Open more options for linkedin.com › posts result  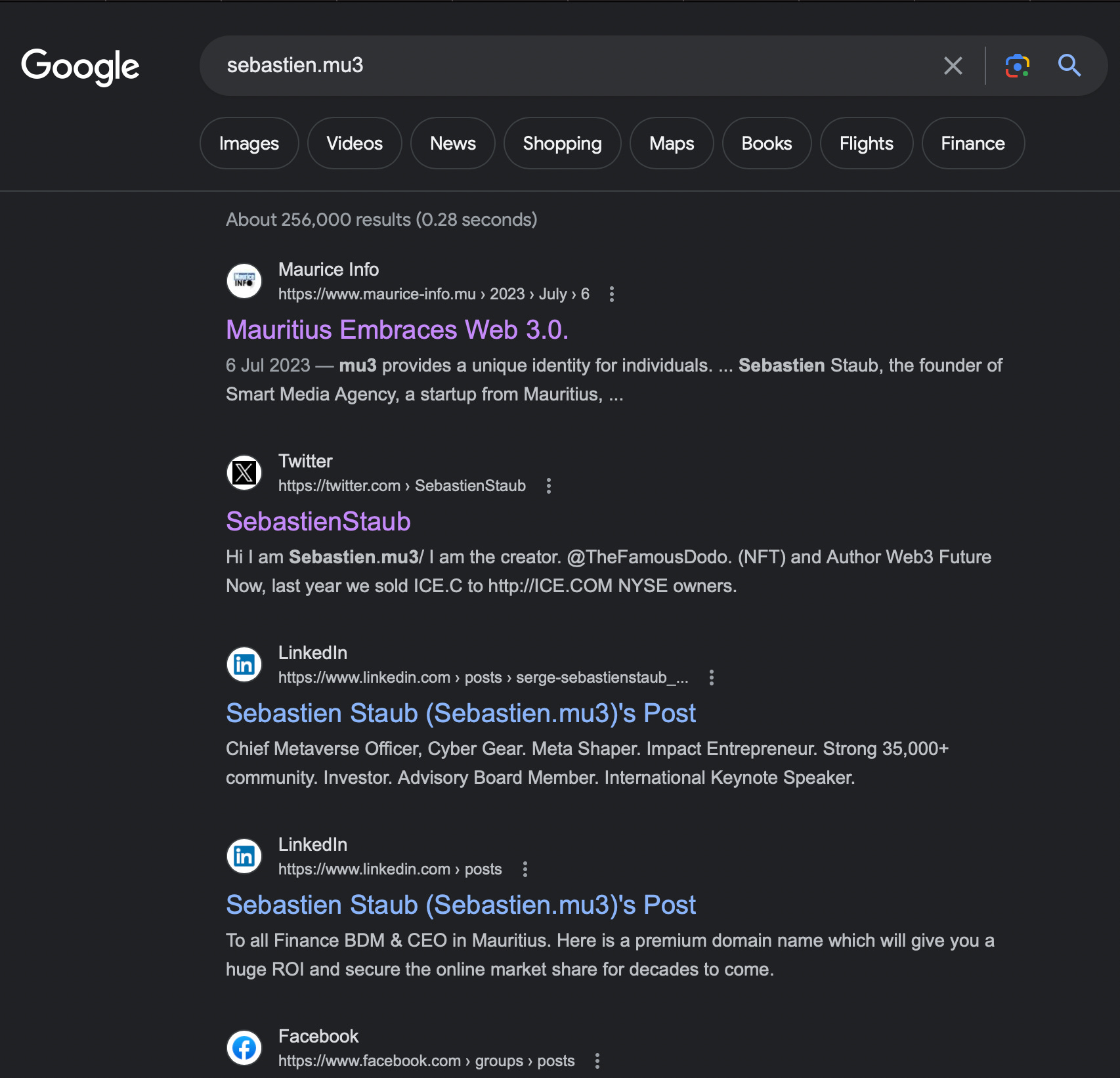coord(525,869)
